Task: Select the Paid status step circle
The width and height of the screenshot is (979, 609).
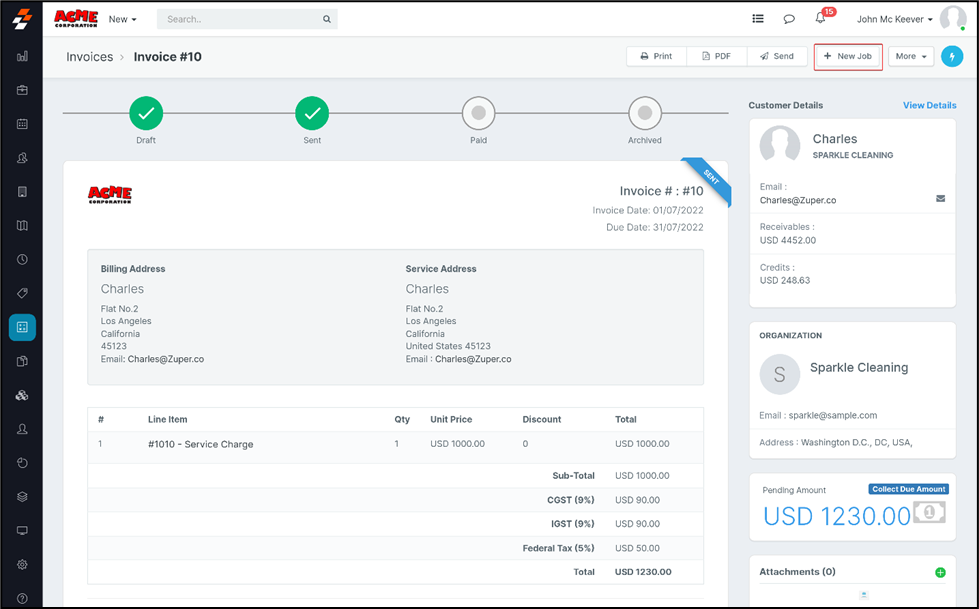Action: tap(478, 114)
